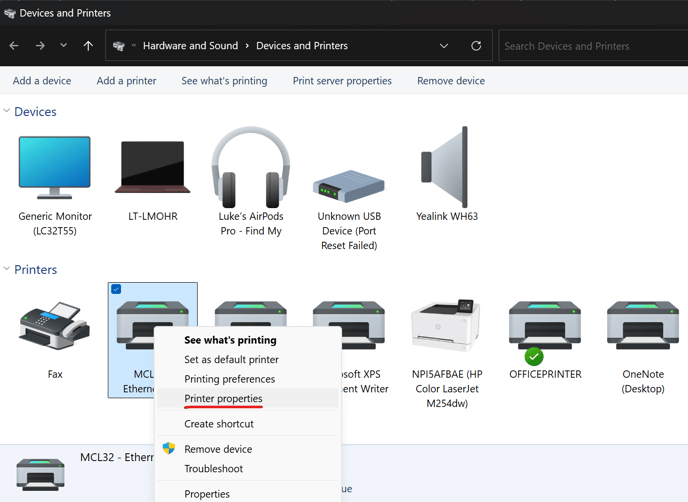Collapse the Printers section

click(7, 270)
